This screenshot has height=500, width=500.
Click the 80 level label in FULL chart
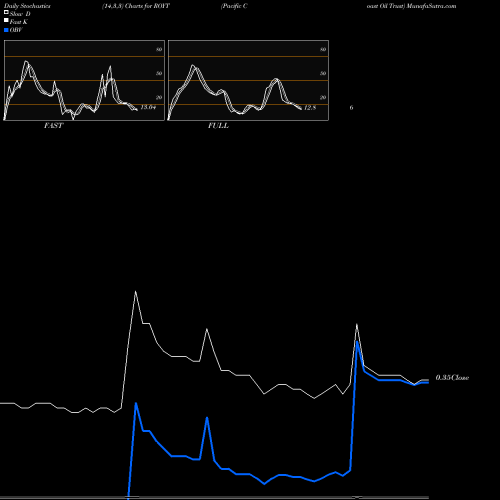(x=323, y=49)
